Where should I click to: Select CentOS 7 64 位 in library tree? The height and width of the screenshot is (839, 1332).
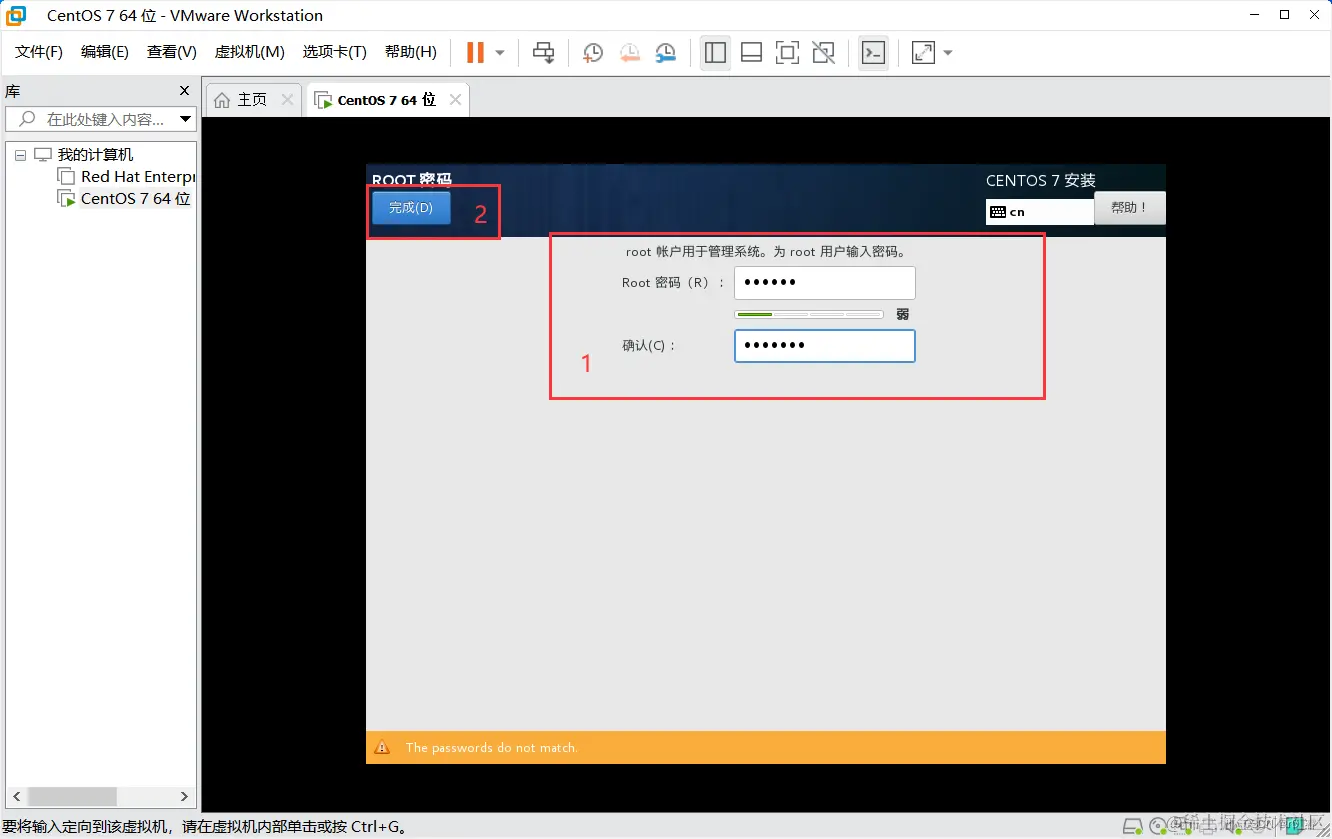135,198
